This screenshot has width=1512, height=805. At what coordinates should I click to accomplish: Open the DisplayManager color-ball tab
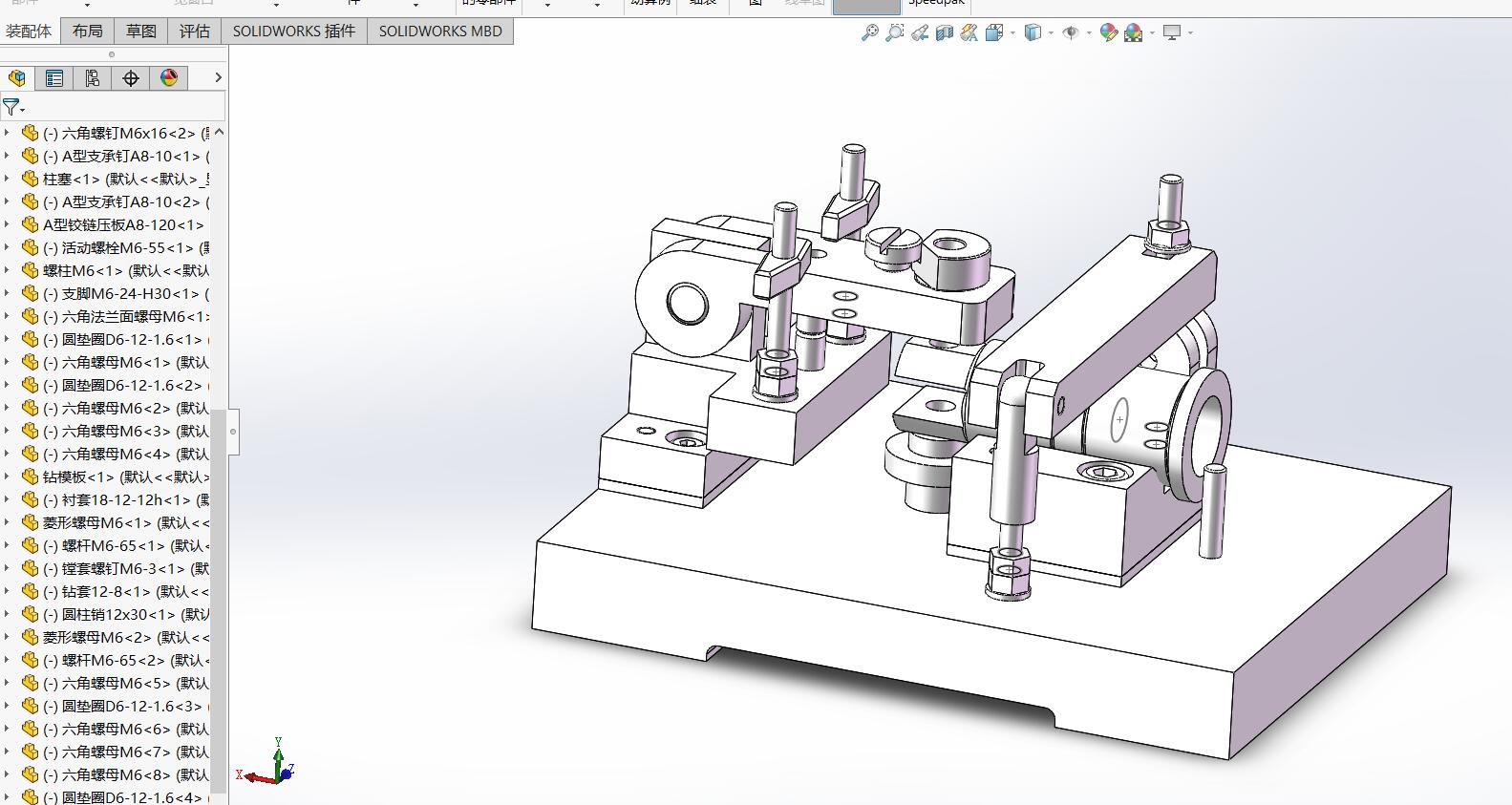(169, 78)
